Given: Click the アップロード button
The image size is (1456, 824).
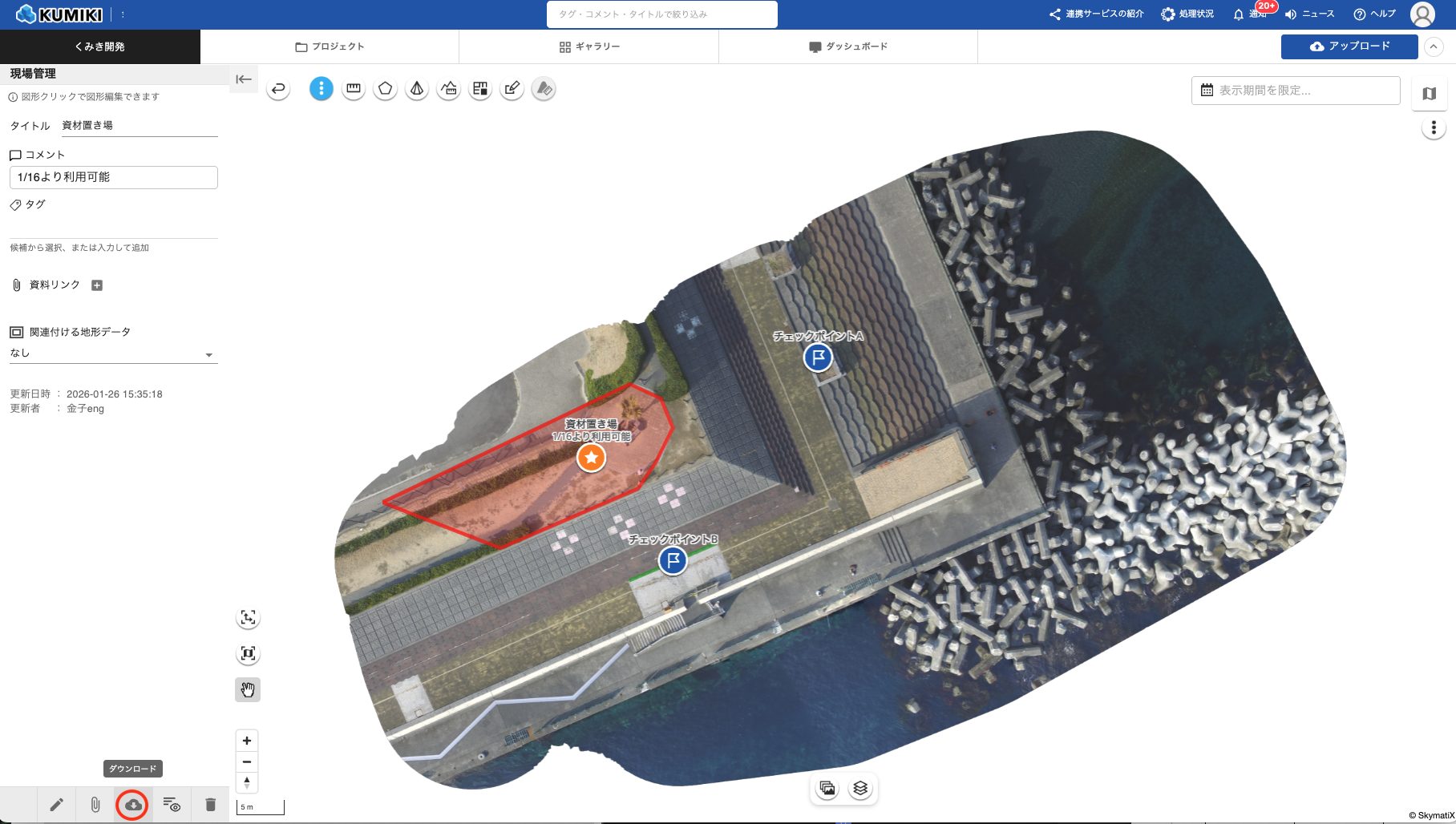Looking at the screenshot, I should pyautogui.click(x=1349, y=46).
